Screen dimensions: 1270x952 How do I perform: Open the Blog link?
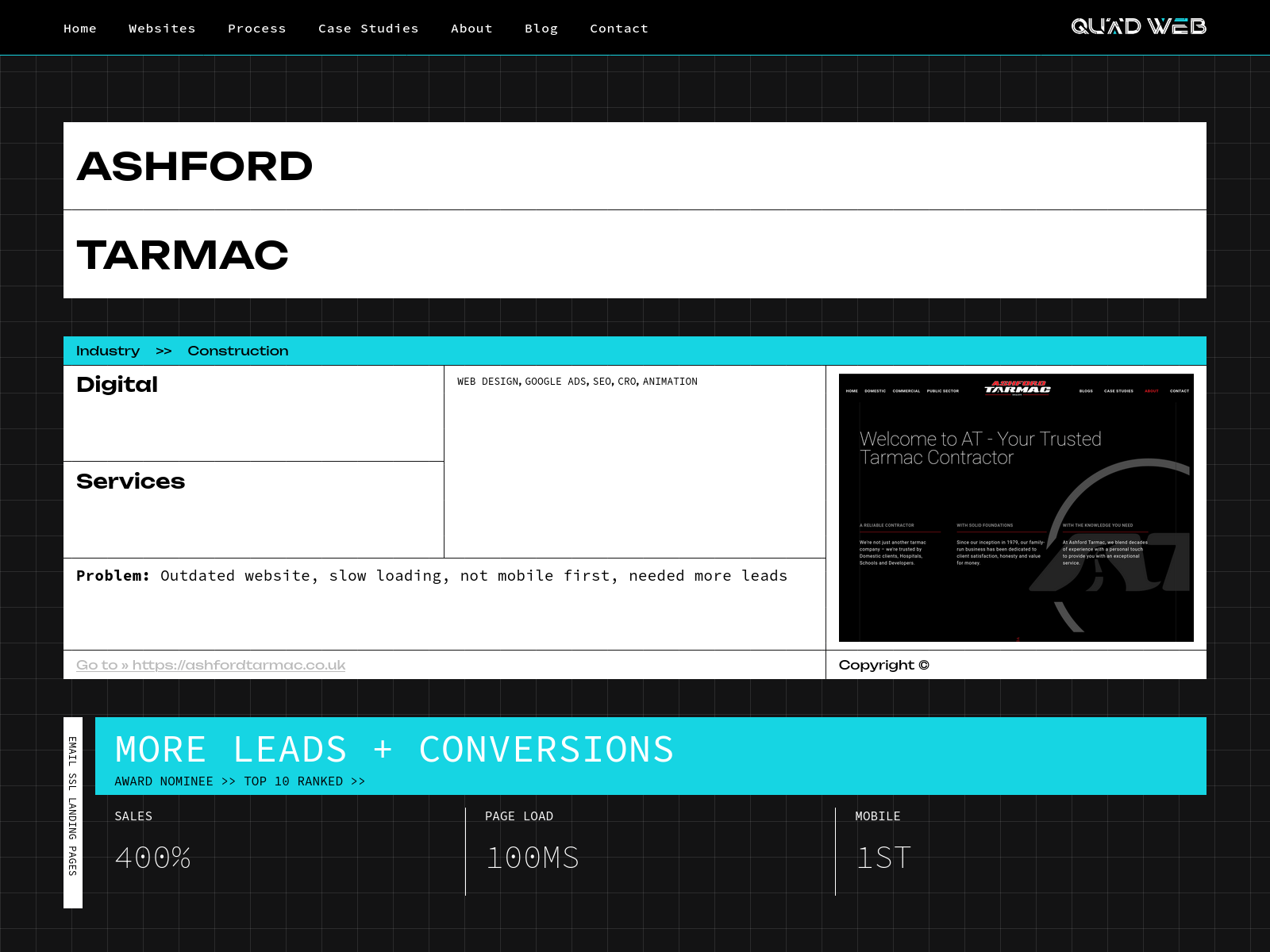coord(541,29)
